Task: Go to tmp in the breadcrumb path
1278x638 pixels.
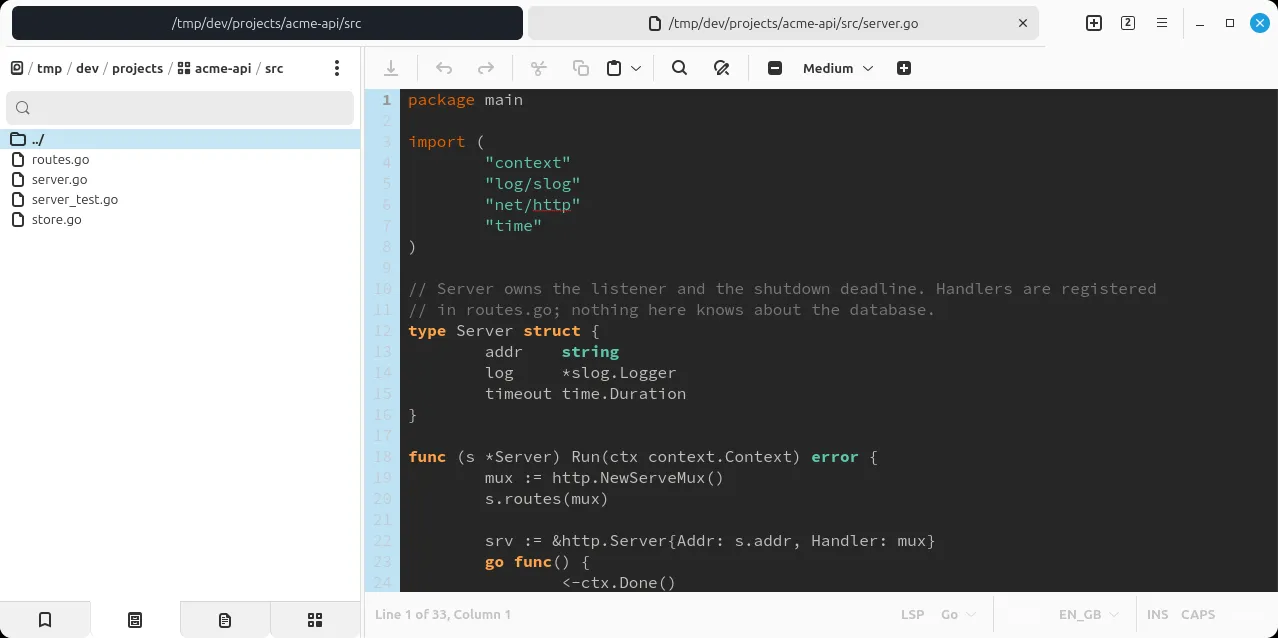Action: tap(49, 69)
